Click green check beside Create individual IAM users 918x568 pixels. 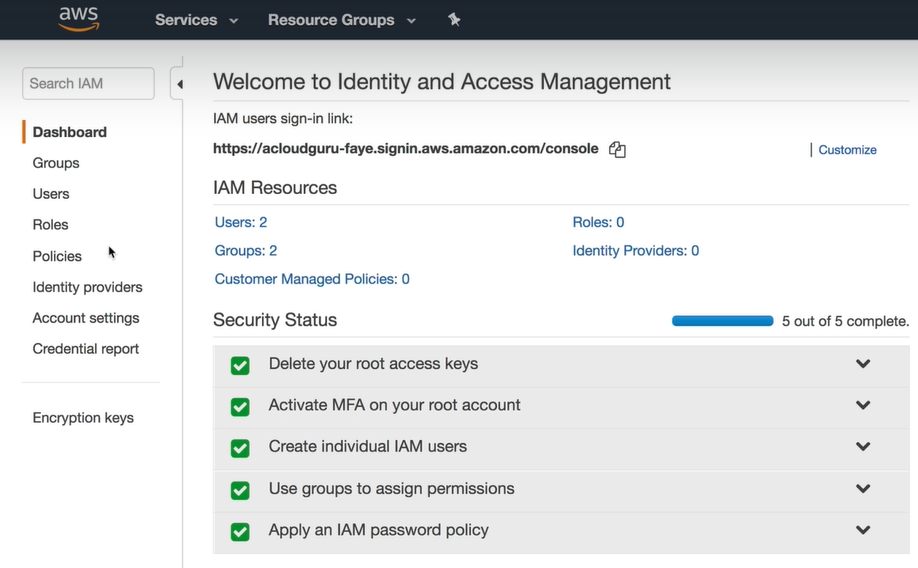240,448
